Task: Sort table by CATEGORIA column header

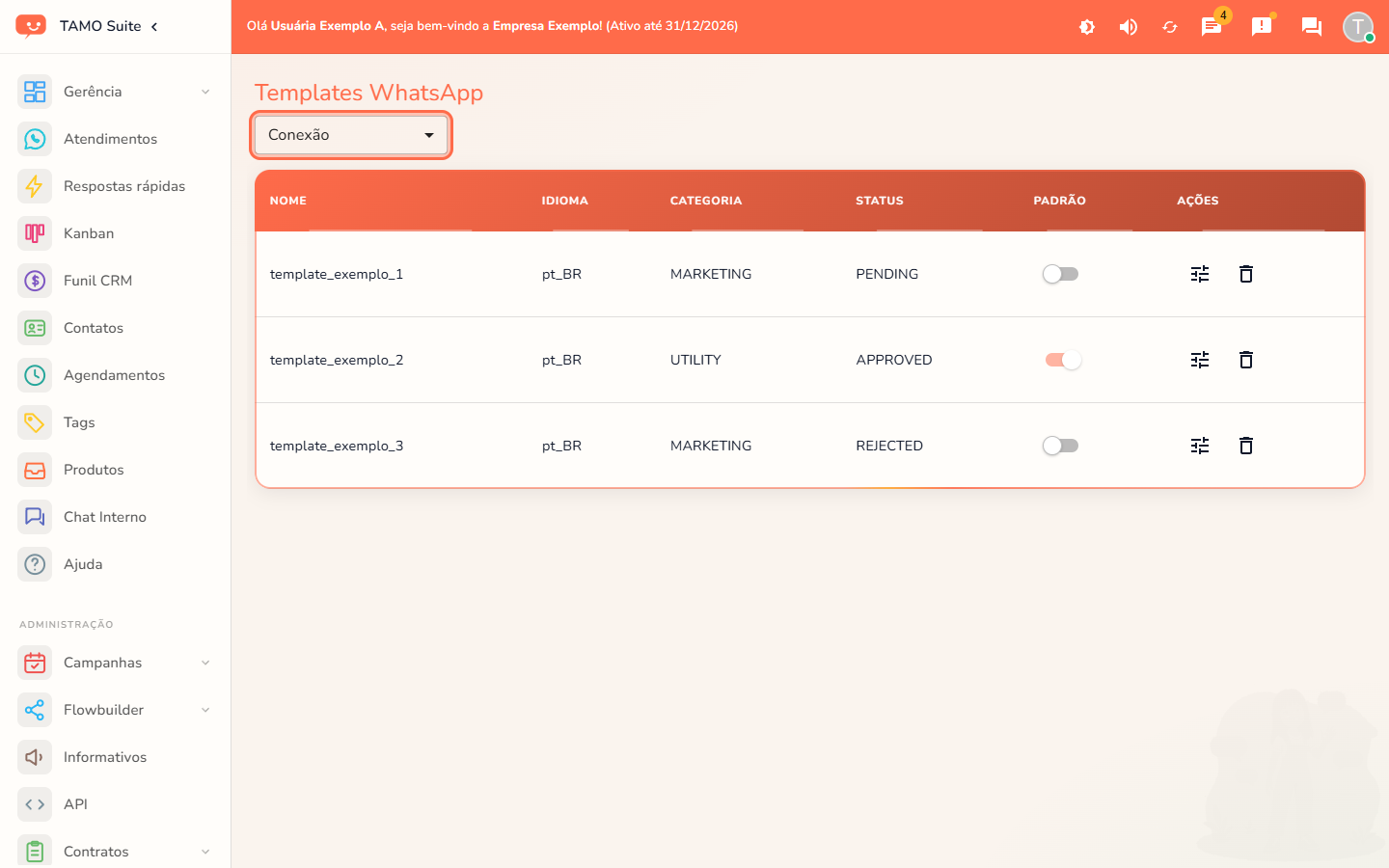Action: [x=706, y=201]
